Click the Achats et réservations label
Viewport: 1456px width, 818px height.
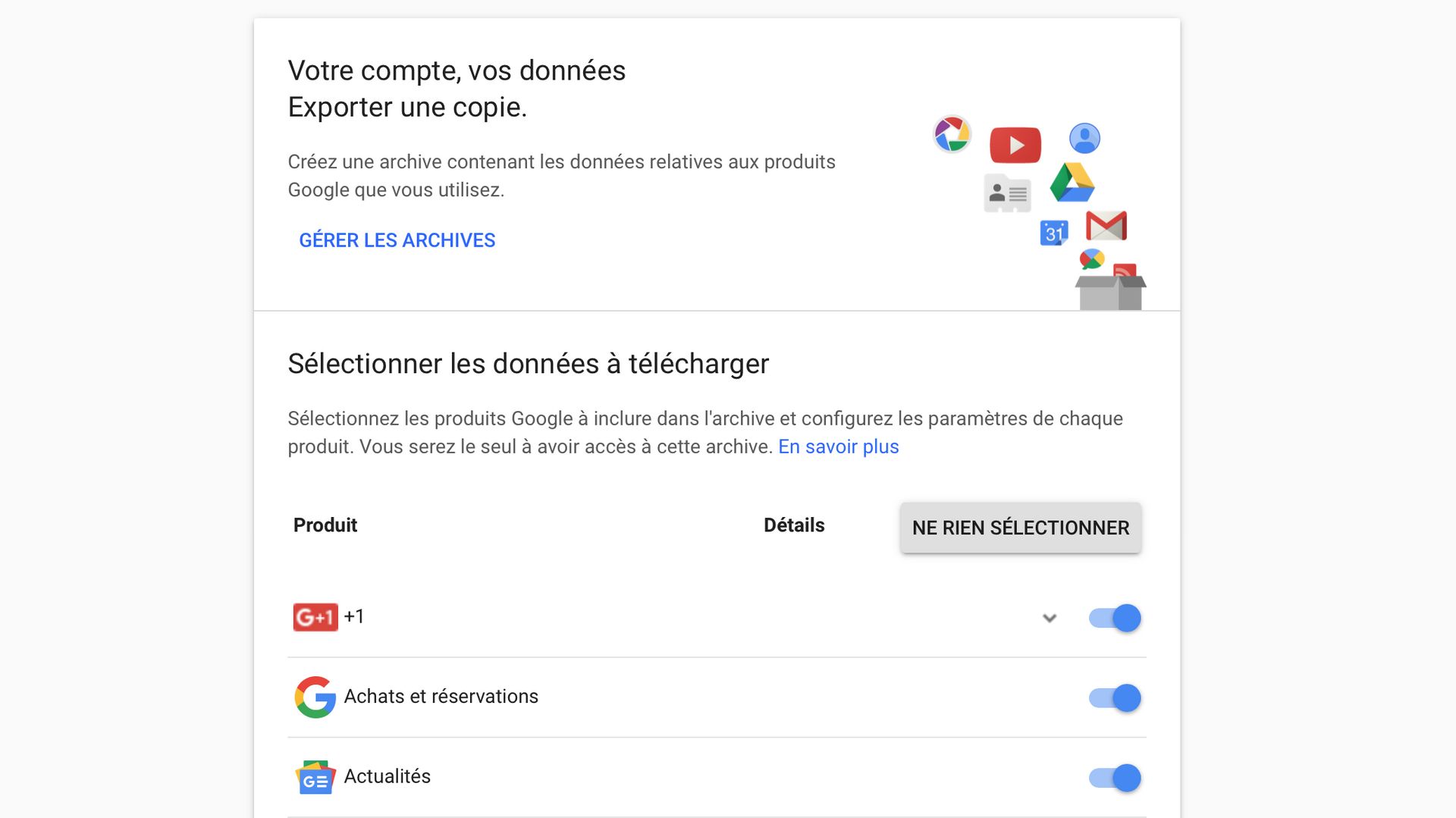441,697
